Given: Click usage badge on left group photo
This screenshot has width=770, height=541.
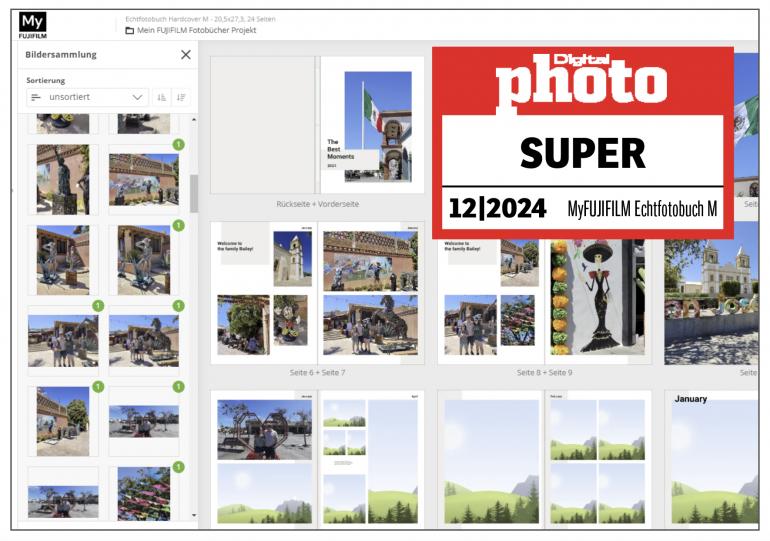Looking at the screenshot, I should point(98,306).
